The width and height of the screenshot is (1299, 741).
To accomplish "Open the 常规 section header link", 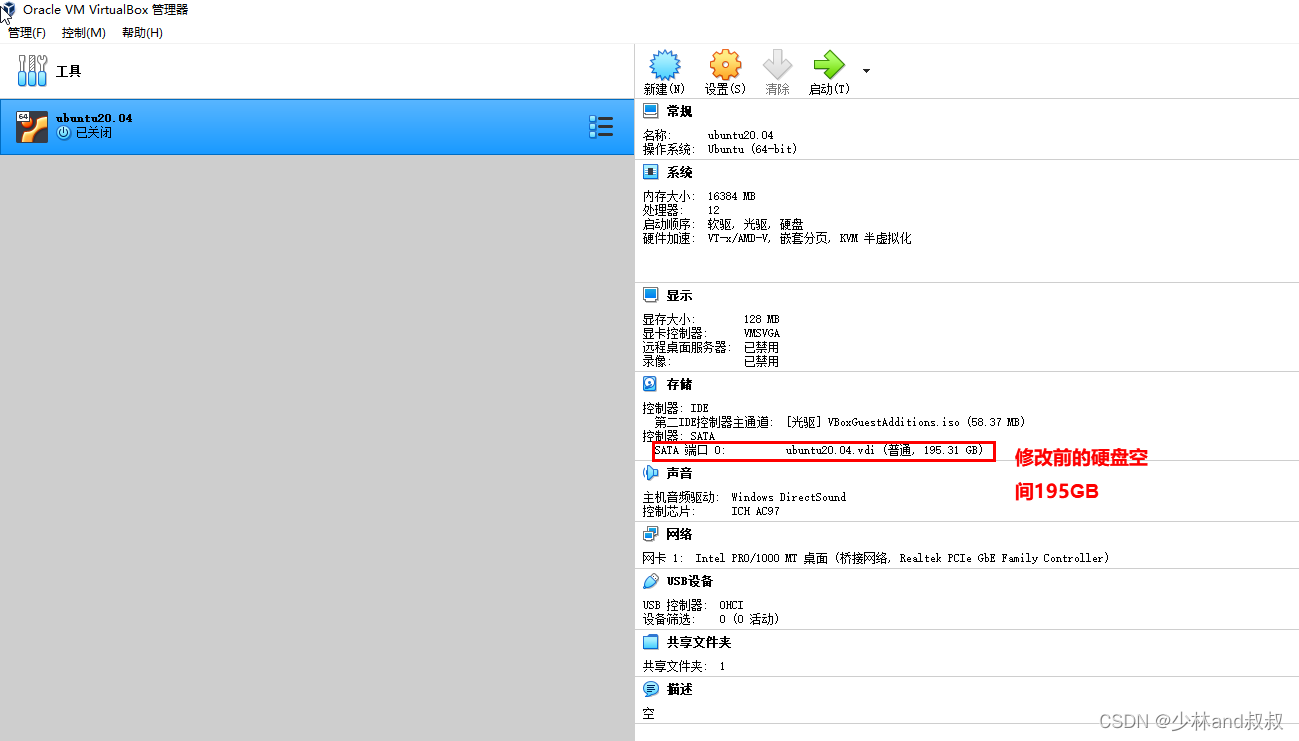I will (679, 112).
